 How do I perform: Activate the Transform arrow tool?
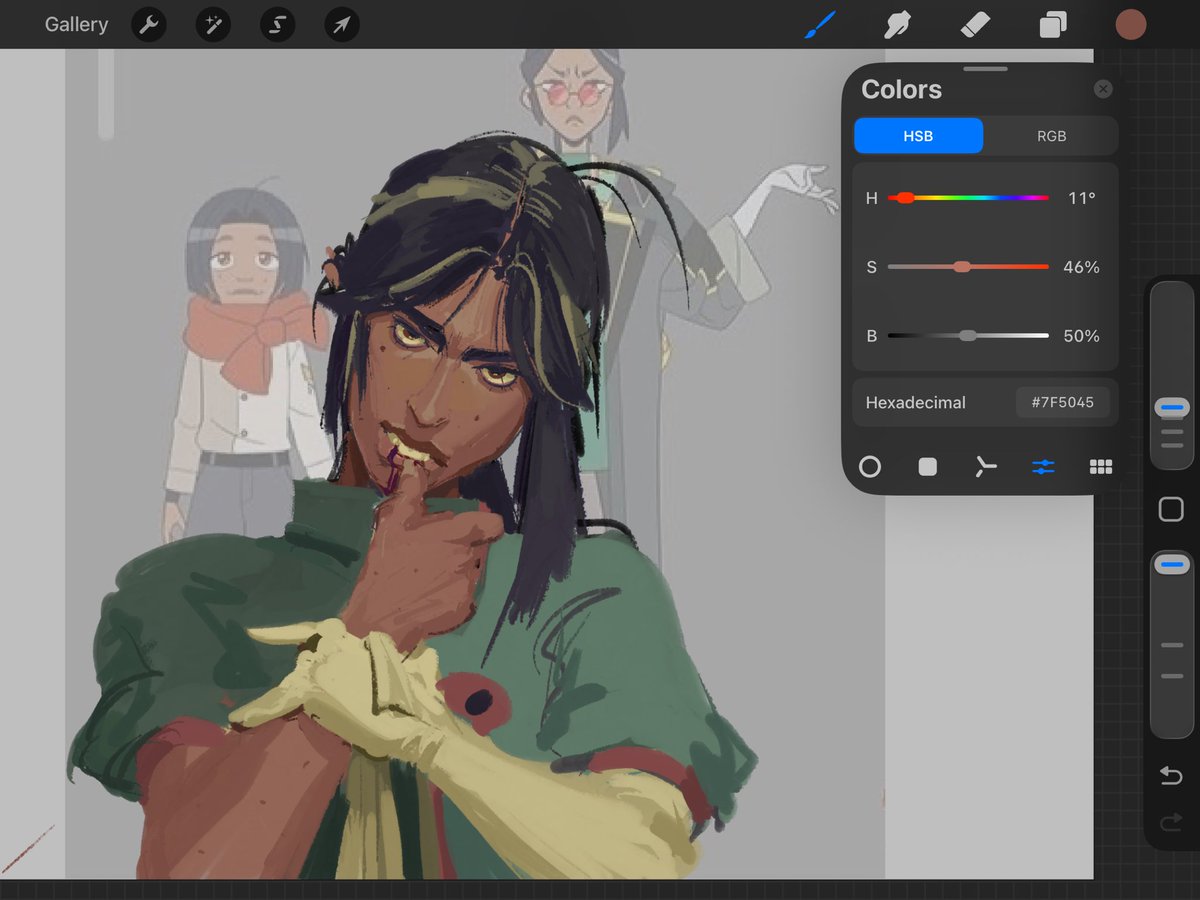pos(342,25)
